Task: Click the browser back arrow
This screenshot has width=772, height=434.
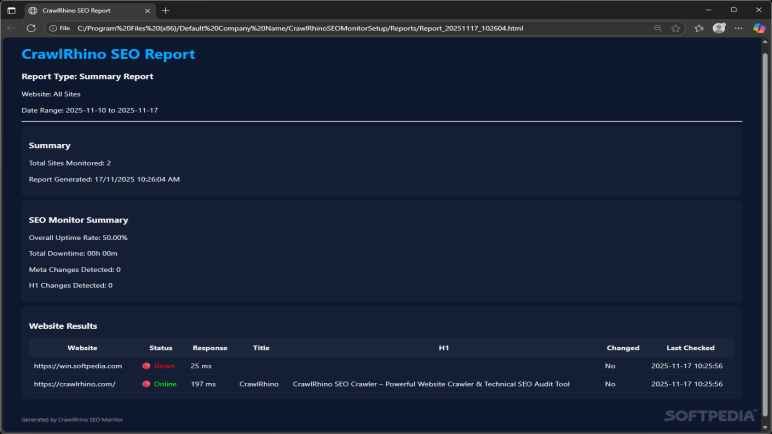Action: (x=11, y=28)
